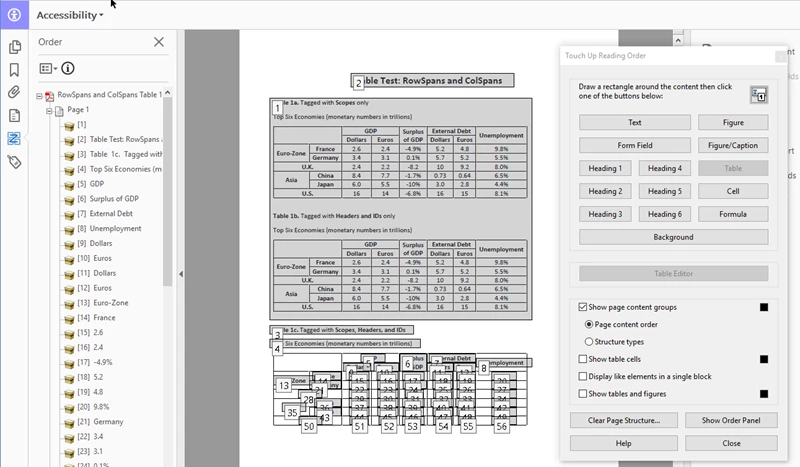Click the Figure button
Viewport: 800px width, 467px height.
tap(733, 122)
